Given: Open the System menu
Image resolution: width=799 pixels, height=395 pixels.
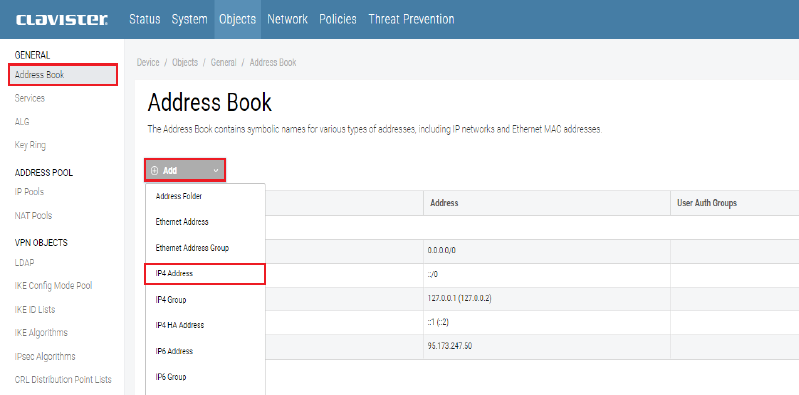Looking at the screenshot, I should pyautogui.click(x=190, y=19).
